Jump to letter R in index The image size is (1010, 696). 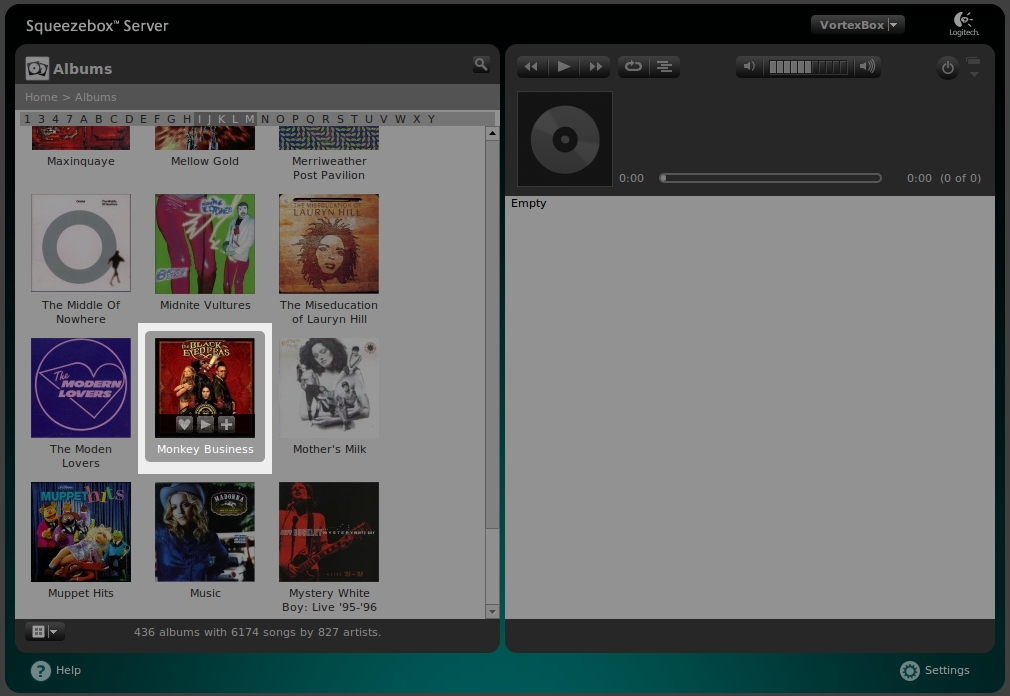coord(325,119)
